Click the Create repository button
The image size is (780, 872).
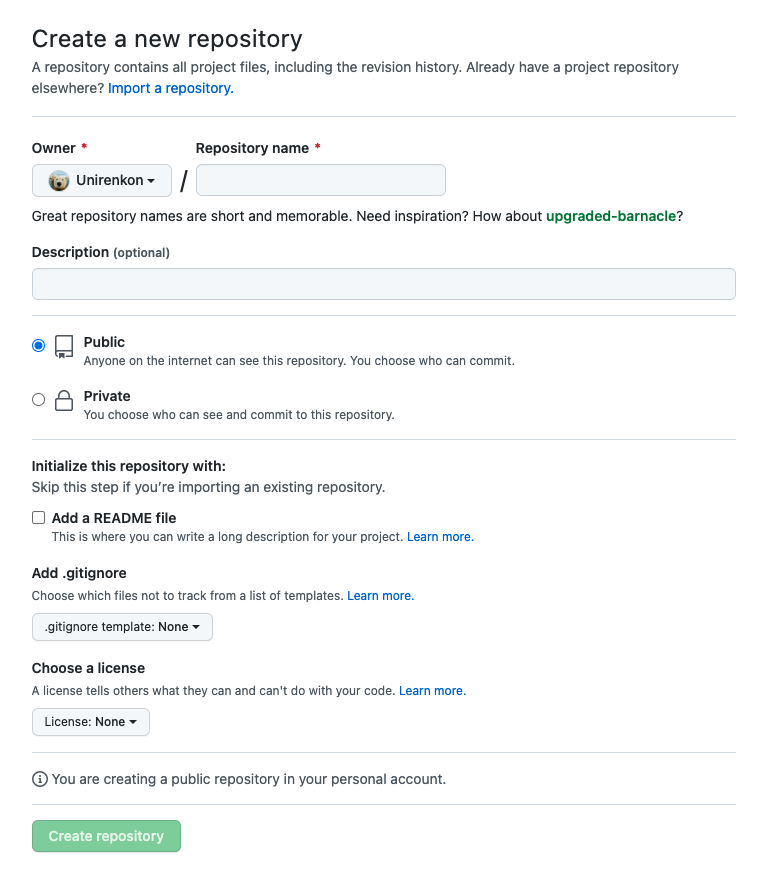pyautogui.click(x=106, y=836)
